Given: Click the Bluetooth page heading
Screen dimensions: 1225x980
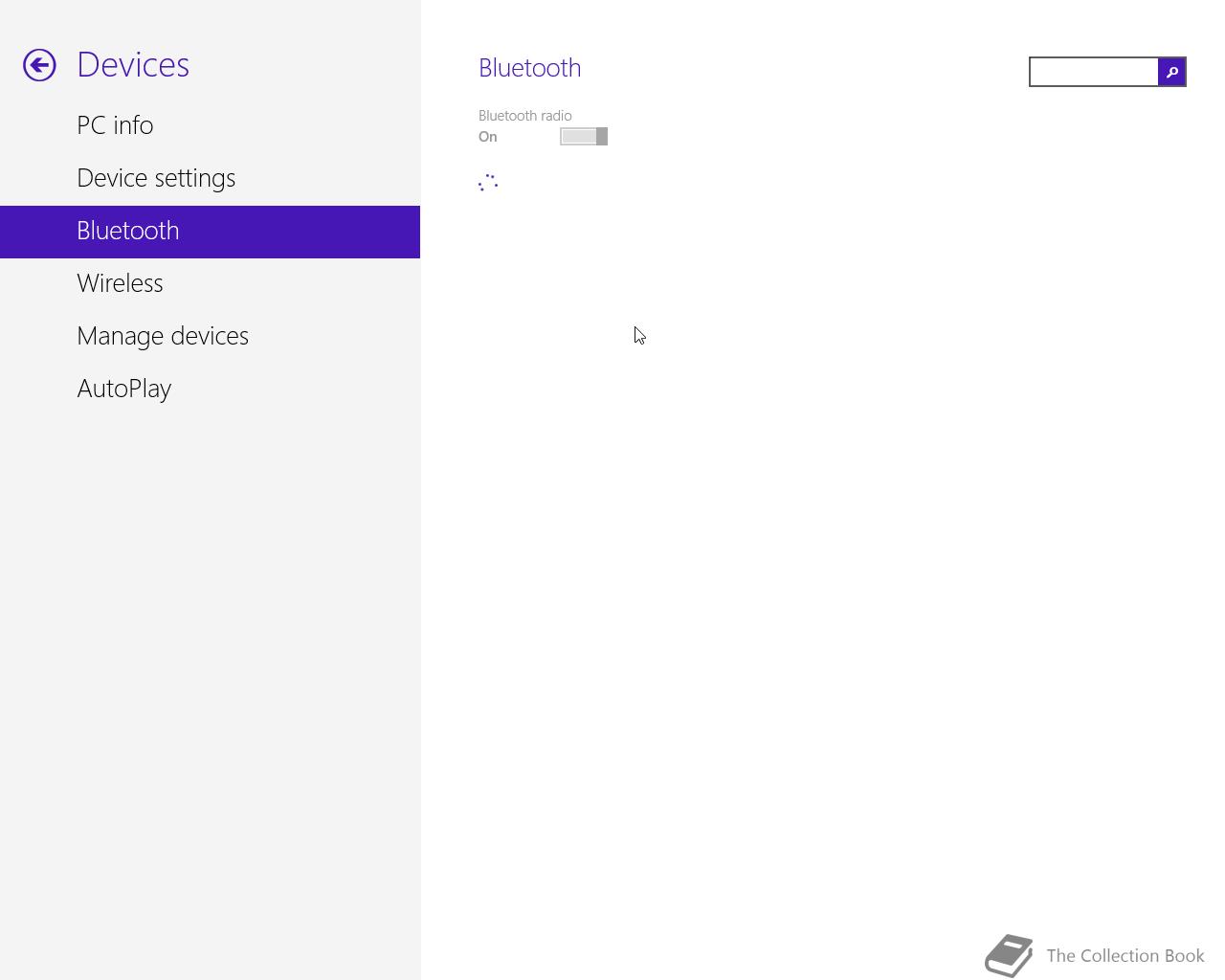Looking at the screenshot, I should (x=529, y=68).
